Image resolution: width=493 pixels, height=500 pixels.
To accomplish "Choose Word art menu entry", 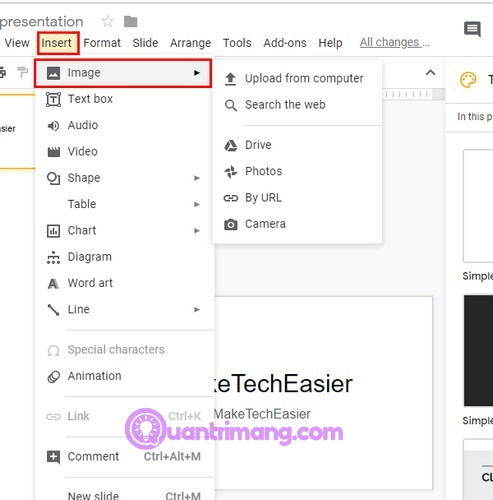I will [124, 283].
